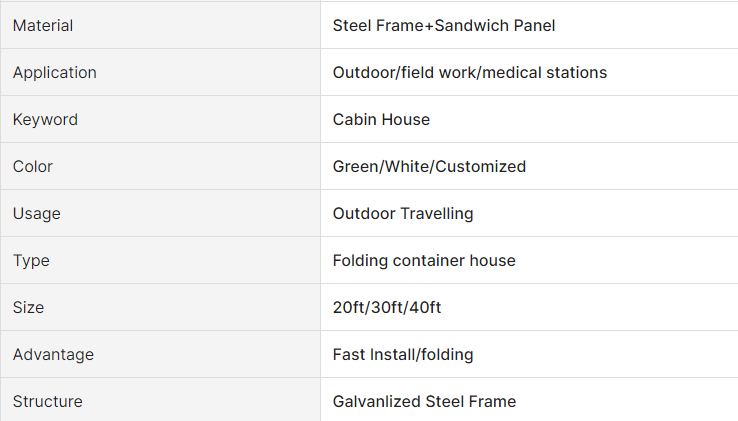Screen dimensions: 738x421
Task: Select the Outdoor Travelling value
Action: coord(403,214)
